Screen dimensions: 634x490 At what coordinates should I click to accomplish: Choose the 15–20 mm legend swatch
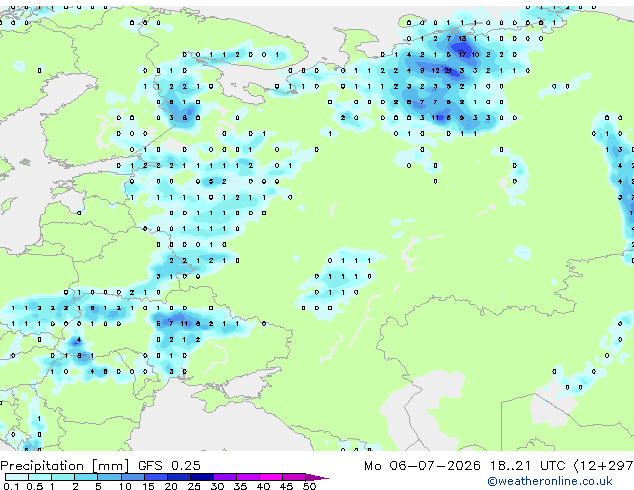click(x=156, y=477)
